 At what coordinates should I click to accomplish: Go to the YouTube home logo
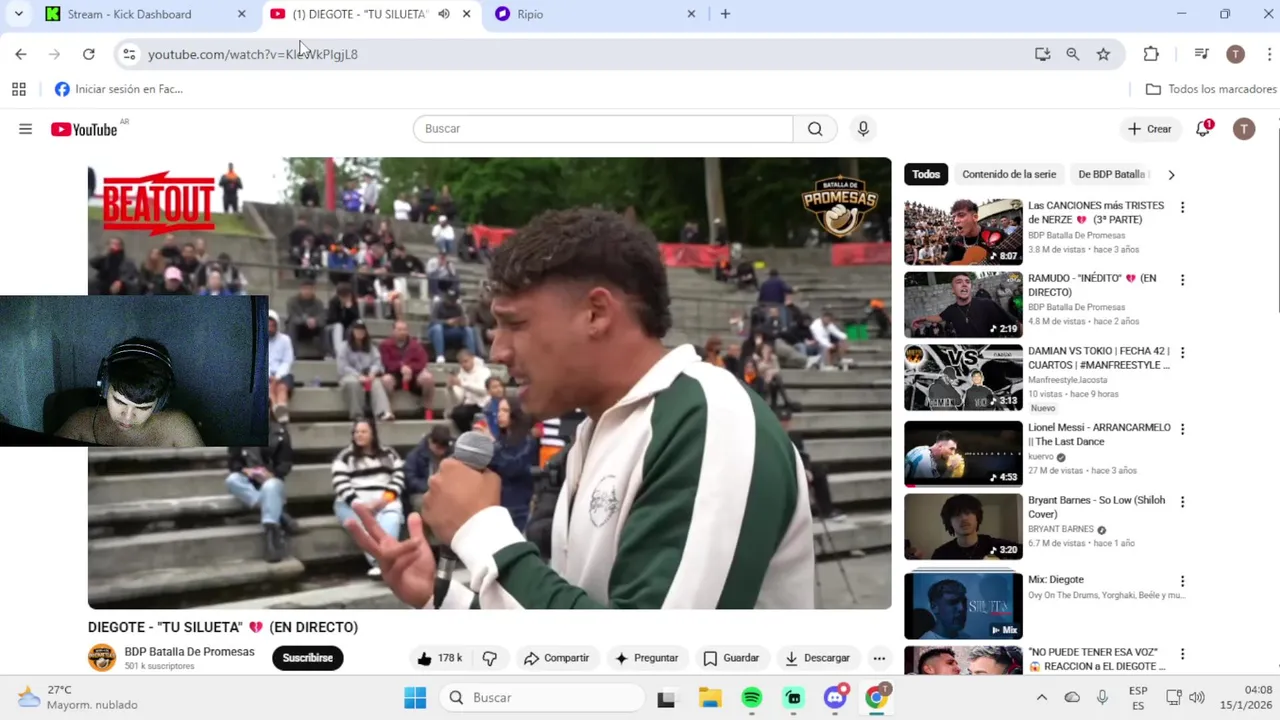(85, 129)
